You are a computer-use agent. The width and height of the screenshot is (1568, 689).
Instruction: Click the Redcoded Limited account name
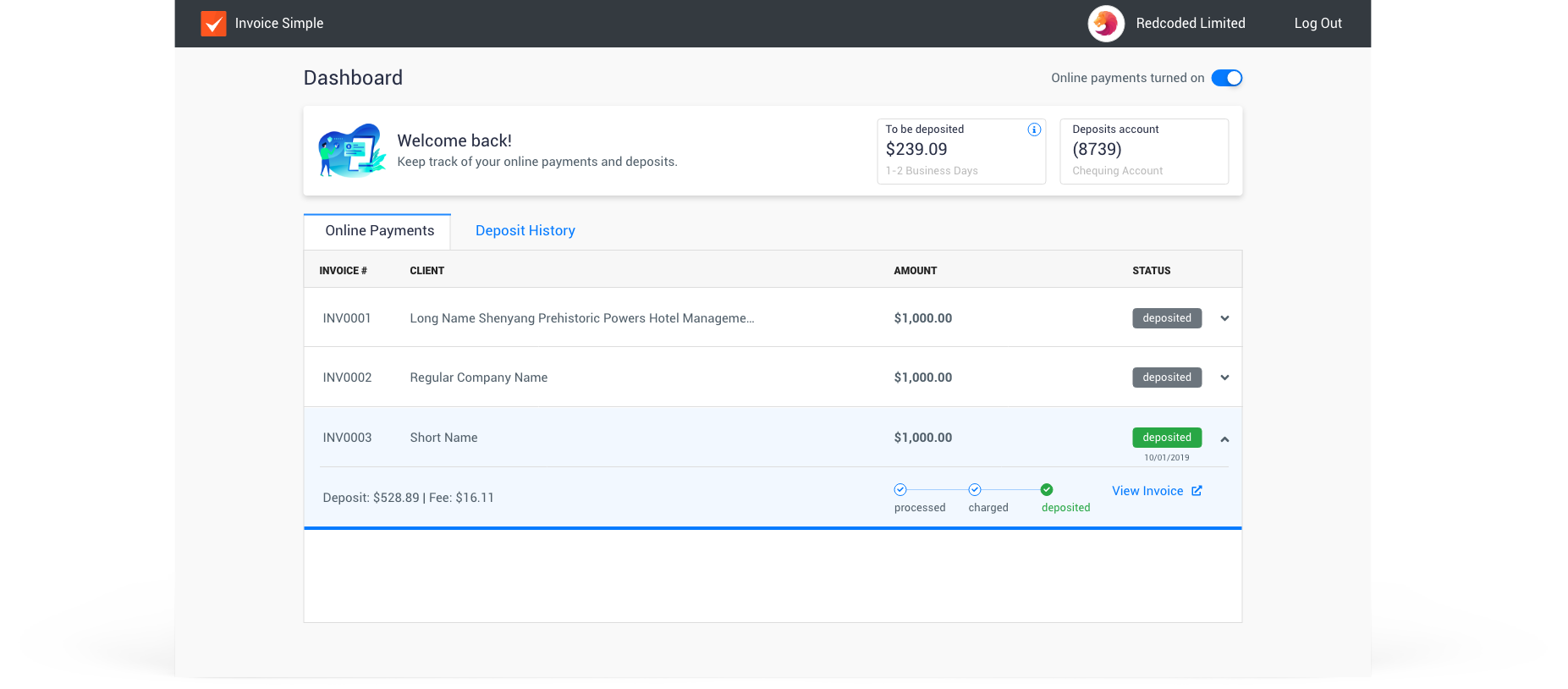coord(1191,24)
